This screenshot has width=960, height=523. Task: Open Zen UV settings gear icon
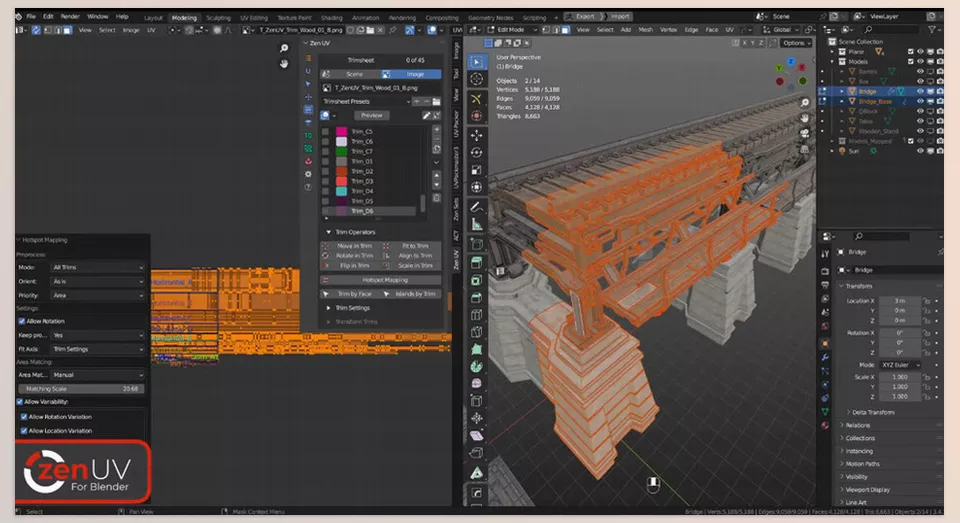(x=308, y=174)
